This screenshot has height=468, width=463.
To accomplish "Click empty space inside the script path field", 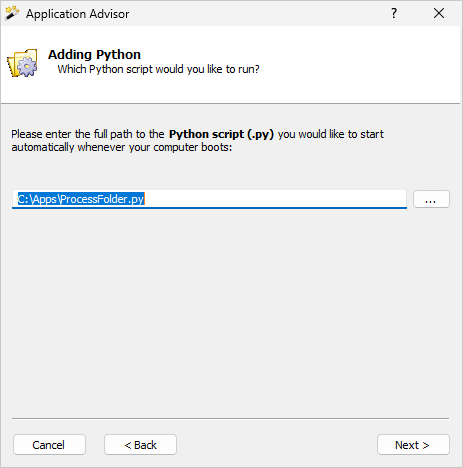I will tap(275, 199).
